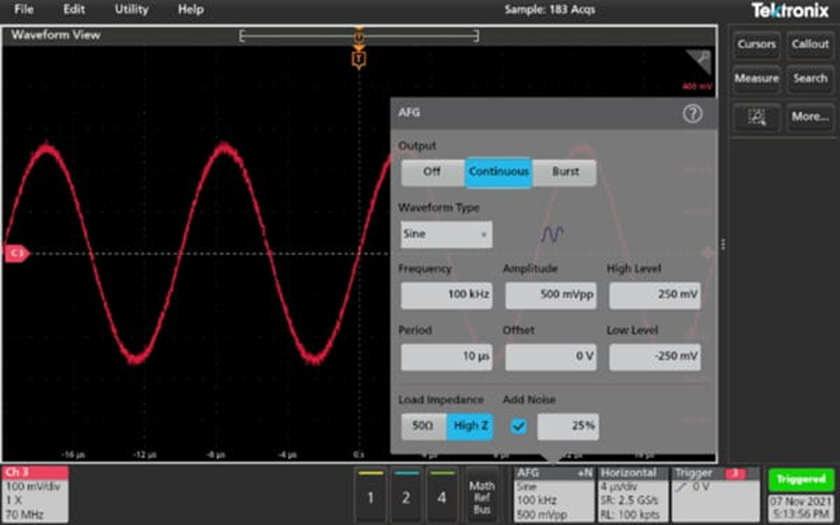Click the Period 10 µs field
The image size is (840, 525).
tap(446, 357)
